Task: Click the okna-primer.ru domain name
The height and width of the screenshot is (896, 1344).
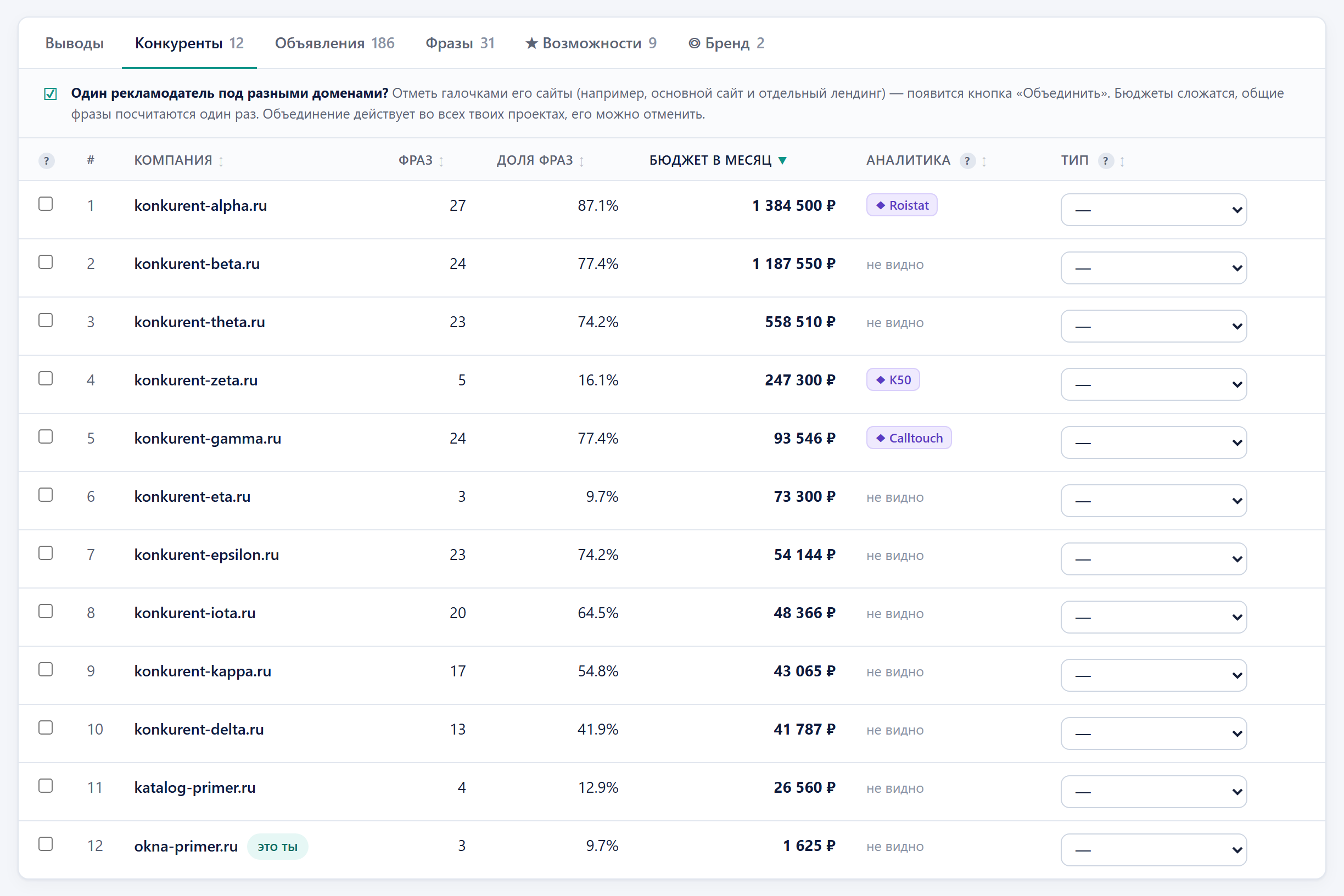Action: (186, 846)
